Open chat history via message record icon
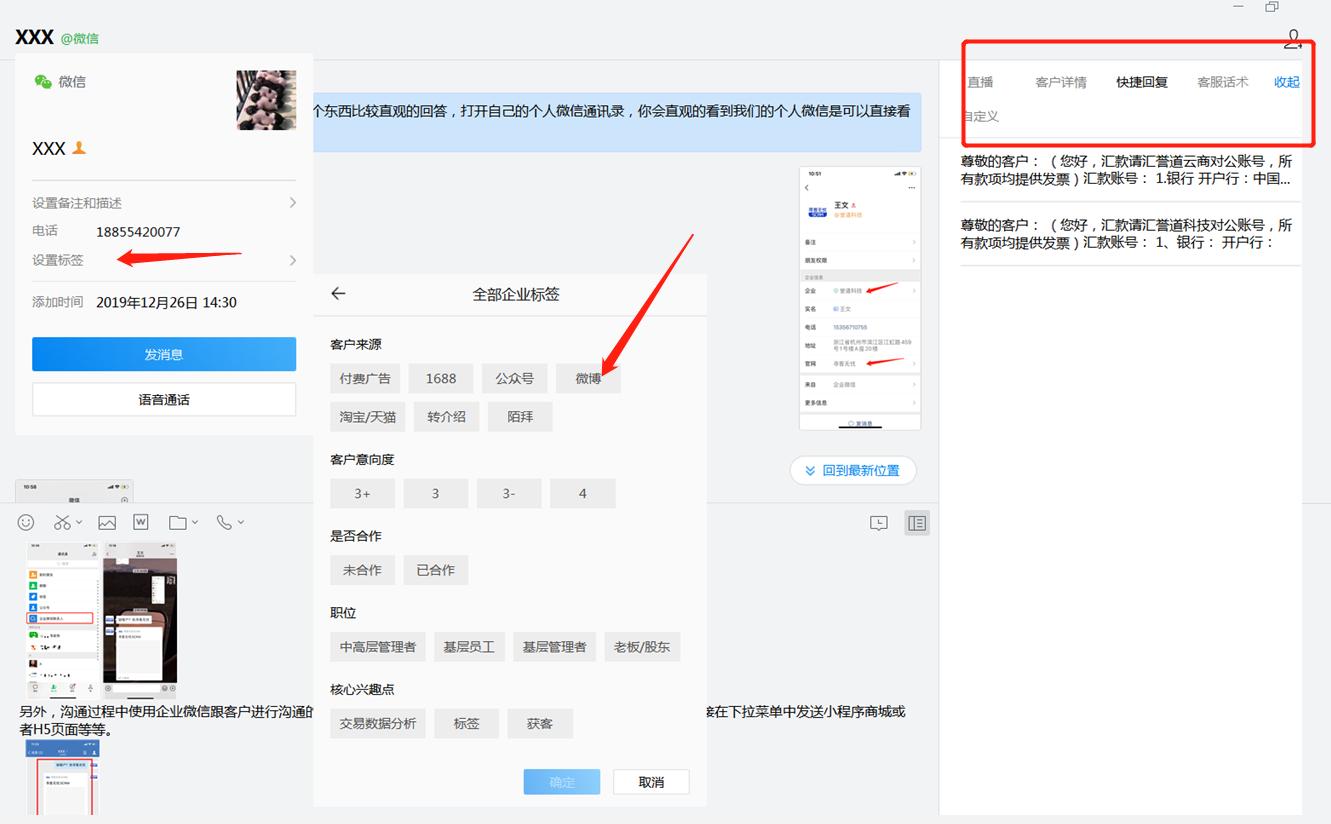 pyautogui.click(x=878, y=522)
